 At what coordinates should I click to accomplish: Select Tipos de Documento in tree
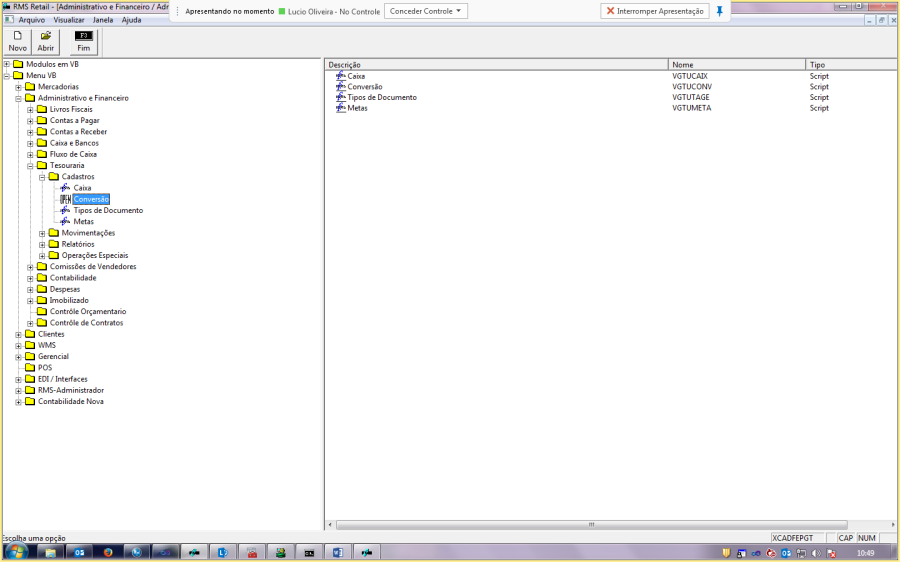click(x=108, y=210)
